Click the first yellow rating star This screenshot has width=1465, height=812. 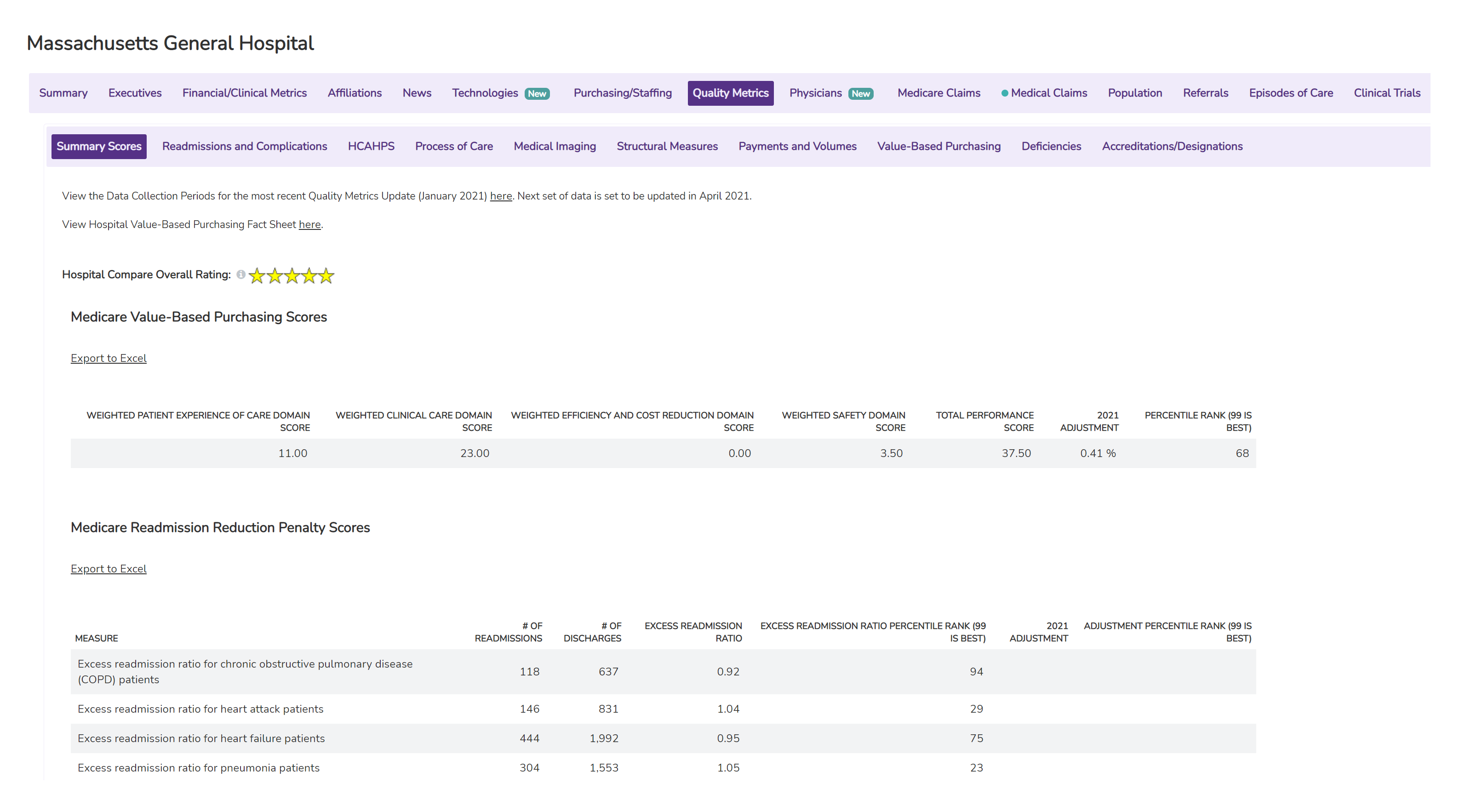(x=257, y=276)
